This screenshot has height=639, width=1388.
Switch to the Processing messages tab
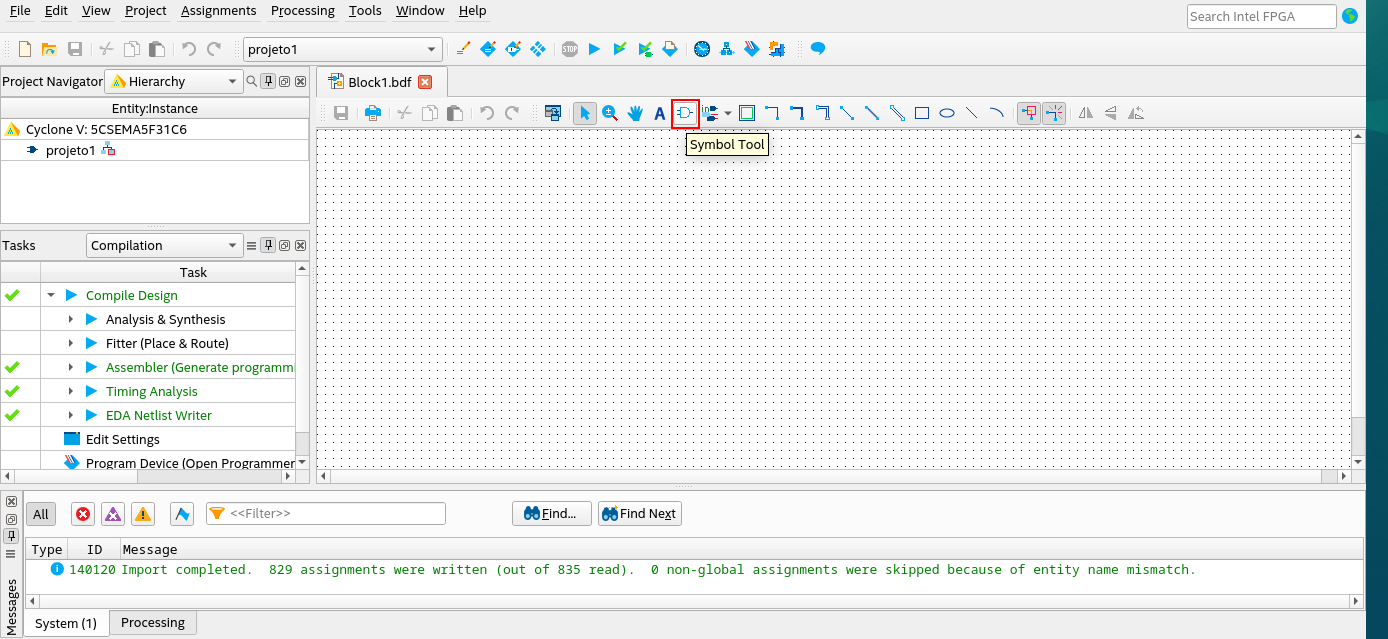coord(153,622)
